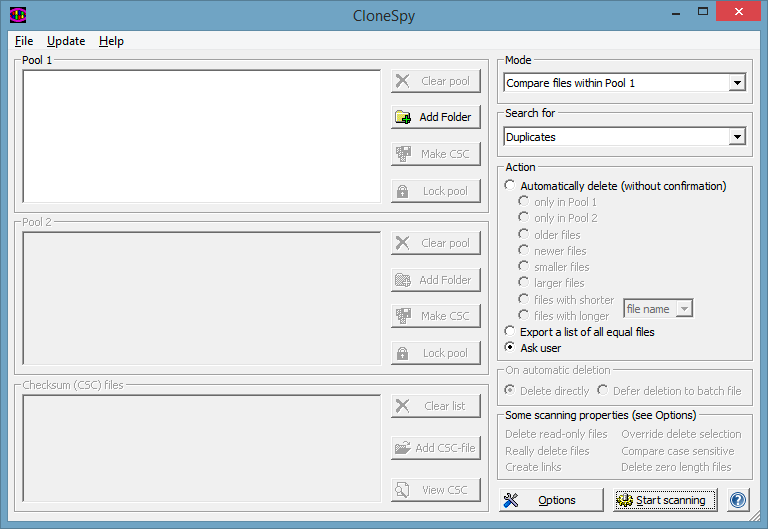Click the Add CSC-file button
768x529 pixels.
pyautogui.click(x=435, y=448)
